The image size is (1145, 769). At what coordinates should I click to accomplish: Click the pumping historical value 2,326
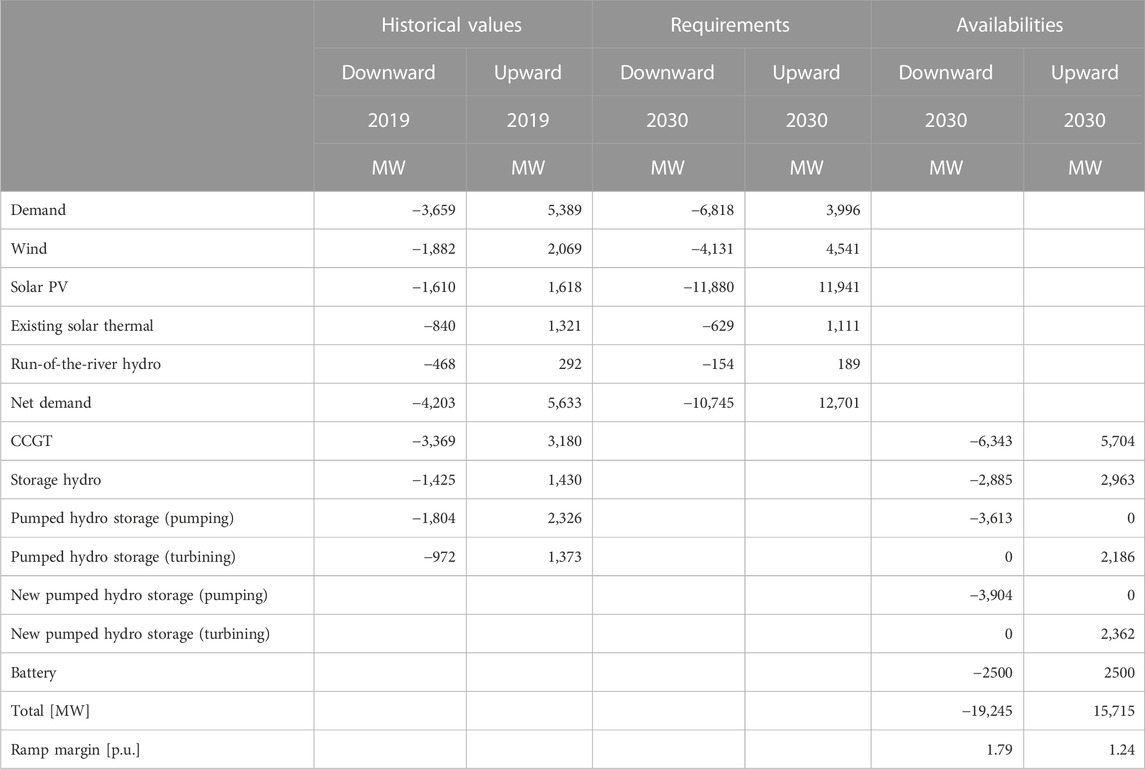[562, 519]
